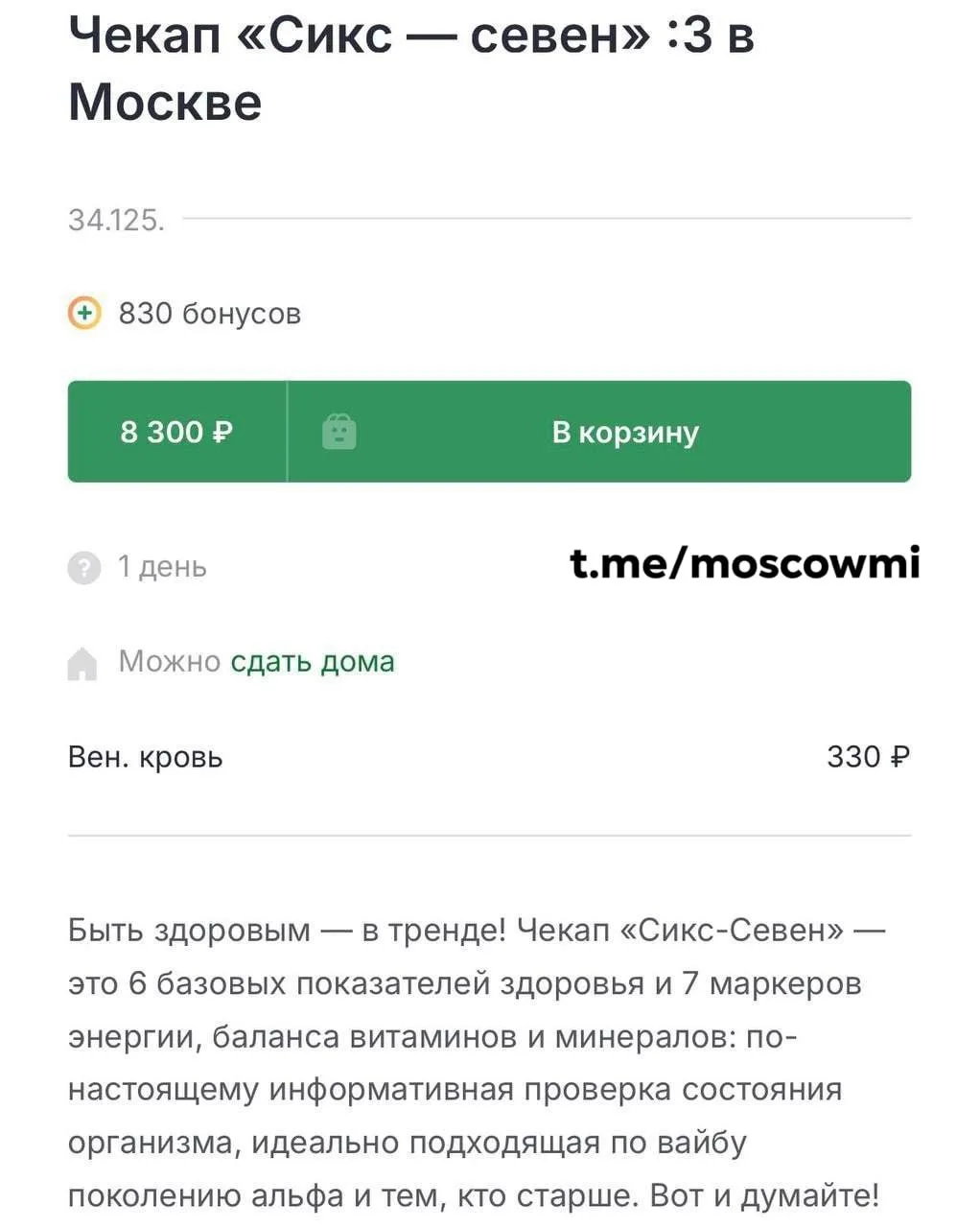The width and height of the screenshot is (980, 1228).
Task: Click the t.me/moscowmi watermark link
Action: [x=745, y=562]
